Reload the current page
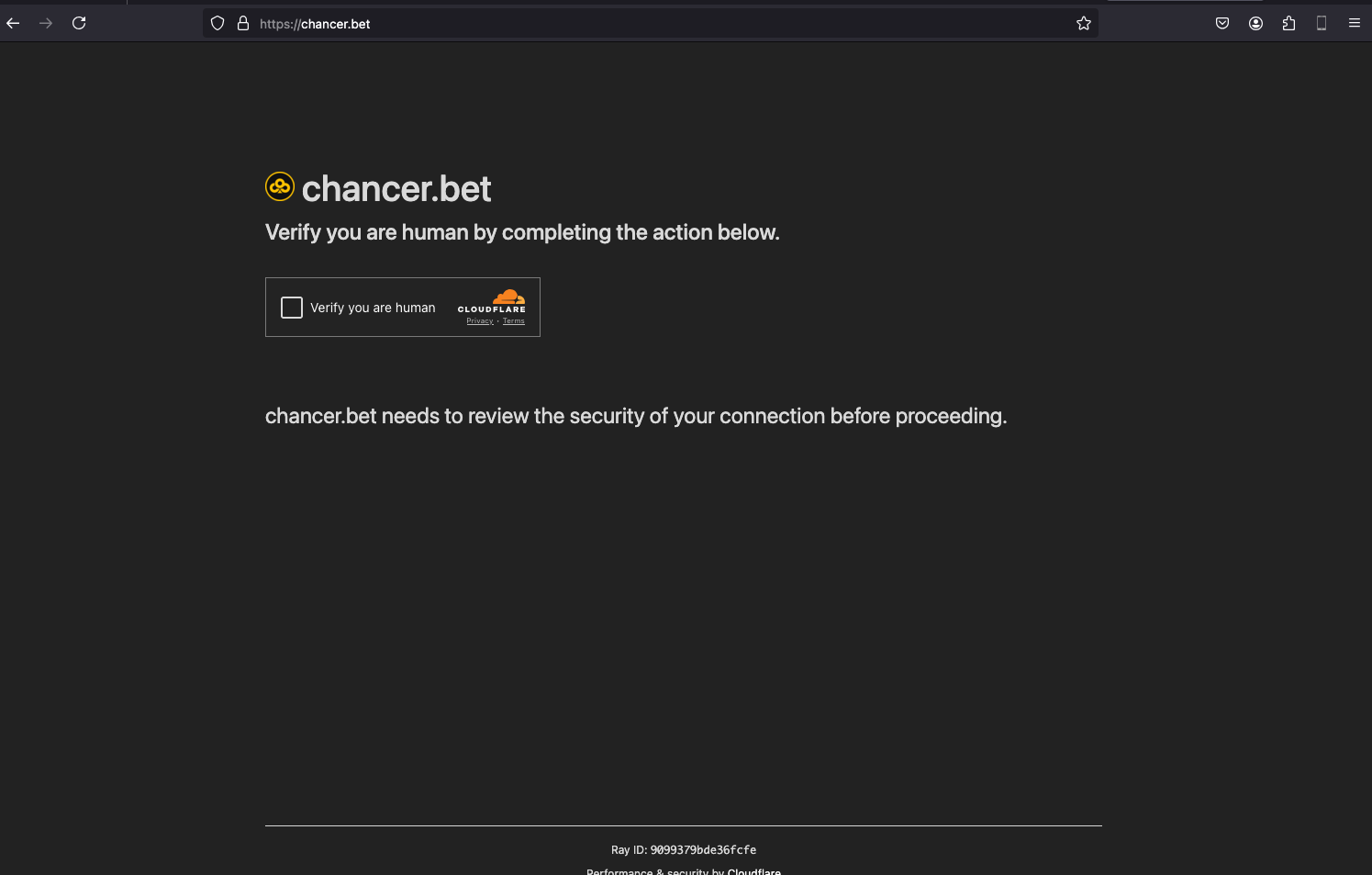Image resolution: width=1372 pixels, height=875 pixels. tap(79, 23)
